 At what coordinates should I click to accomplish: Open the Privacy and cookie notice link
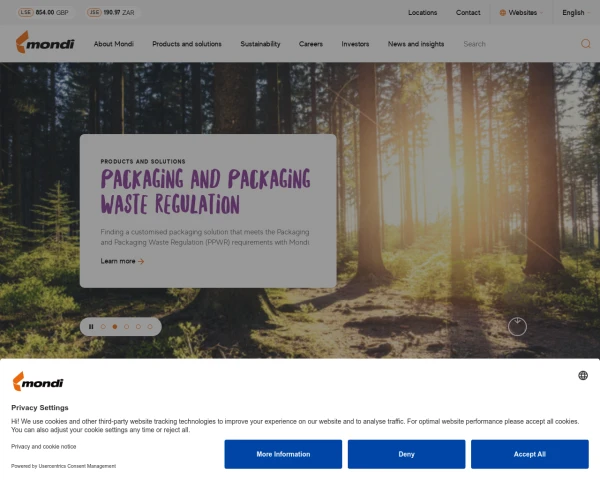(x=44, y=446)
